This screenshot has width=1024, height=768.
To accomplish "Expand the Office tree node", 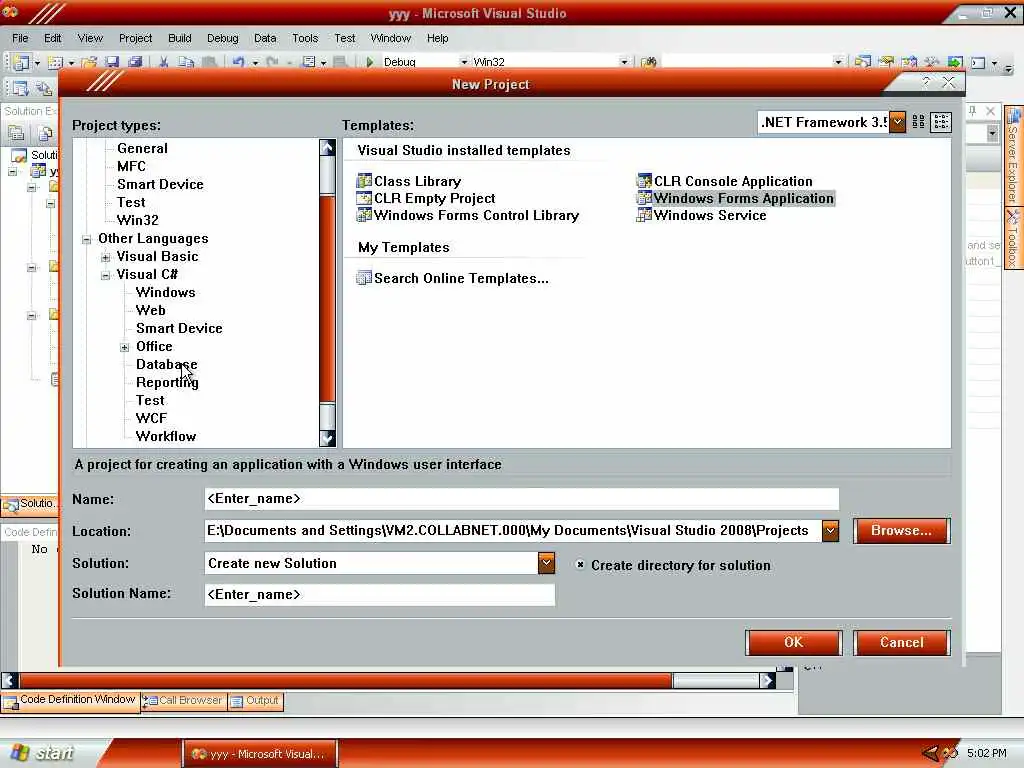I will [x=125, y=347].
